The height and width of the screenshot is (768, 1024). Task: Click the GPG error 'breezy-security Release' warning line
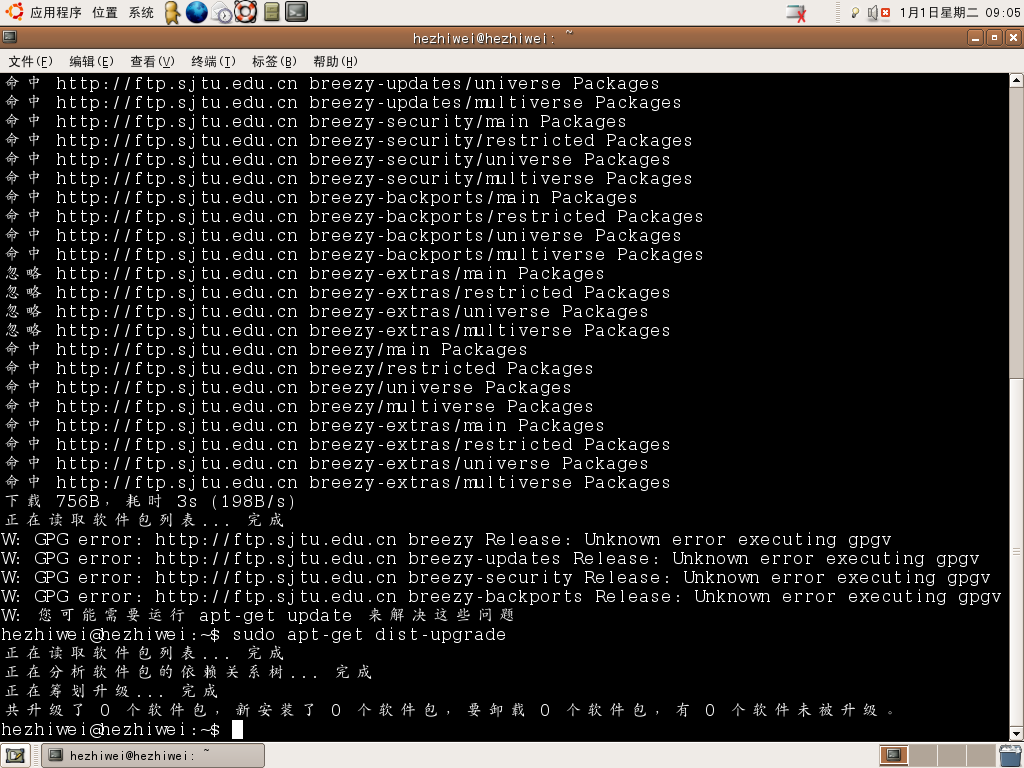(x=496, y=577)
